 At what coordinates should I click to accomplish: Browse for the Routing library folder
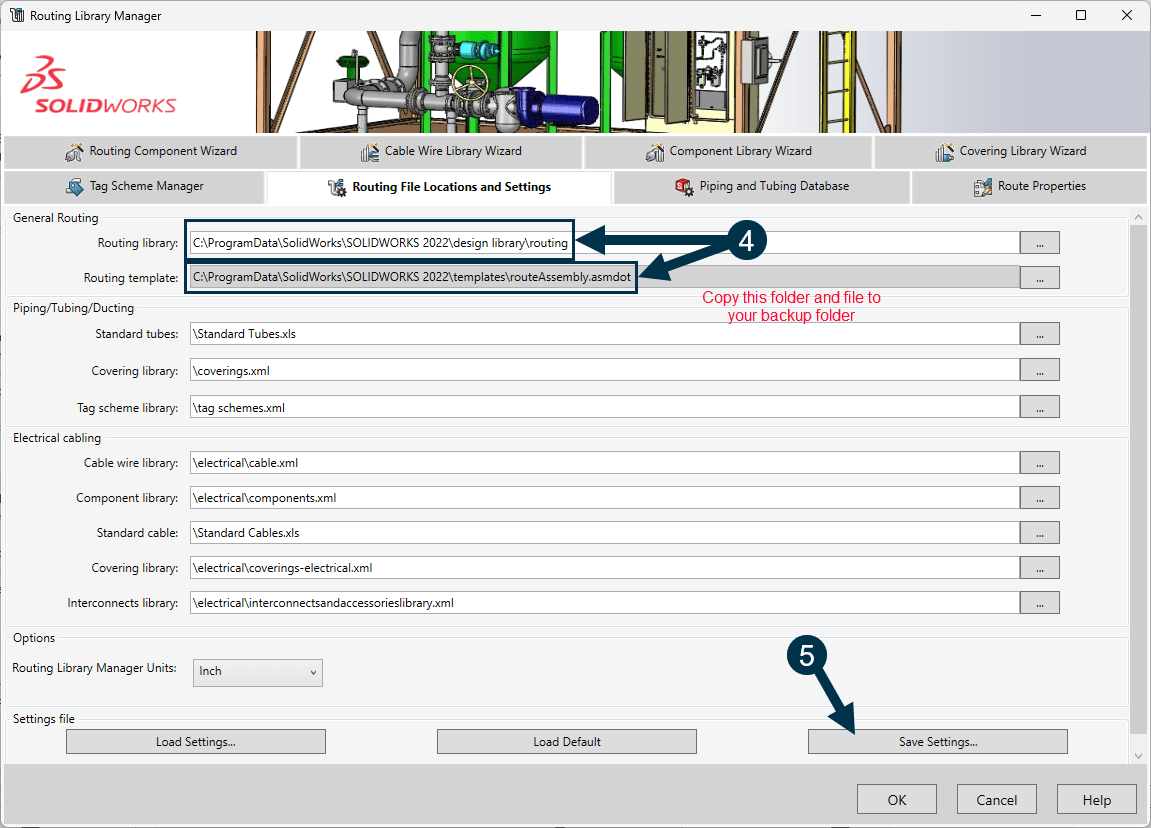1039,242
